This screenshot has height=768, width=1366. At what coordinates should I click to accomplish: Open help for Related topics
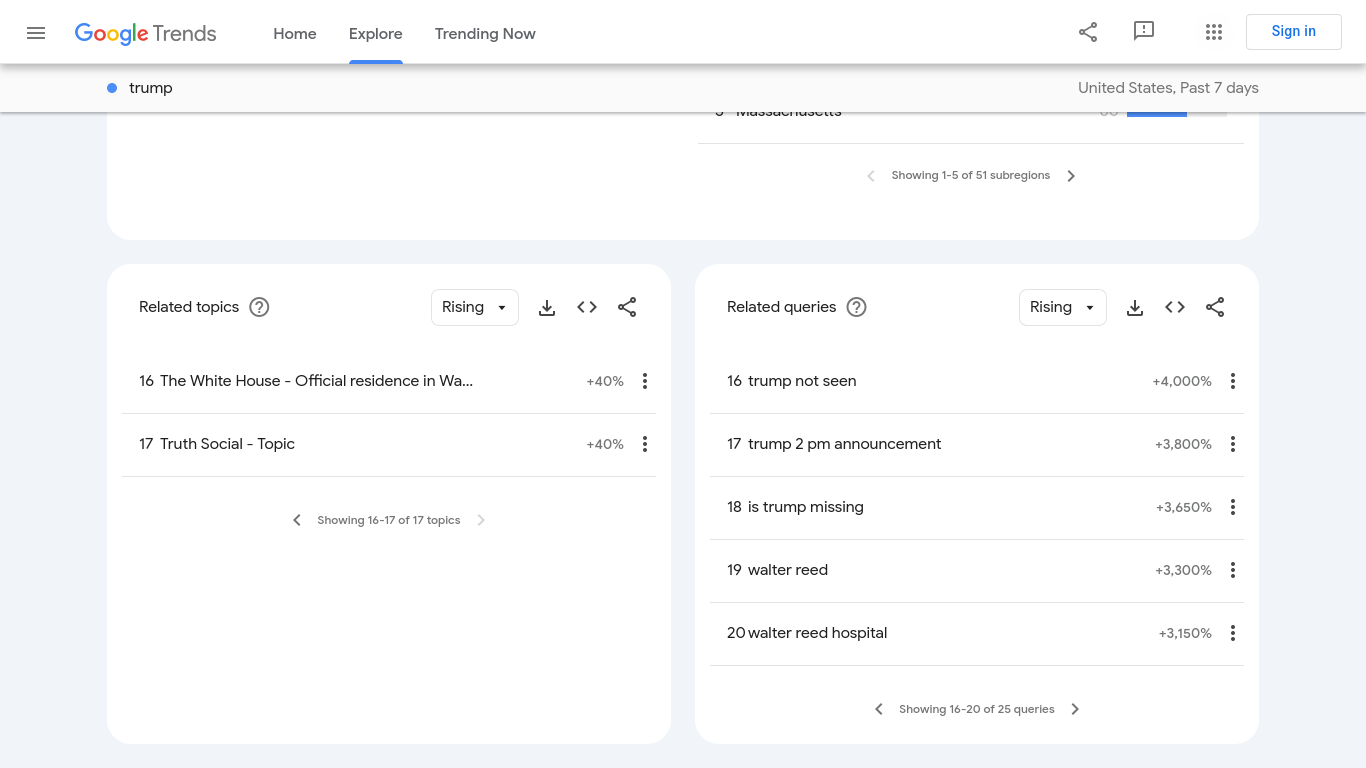click(259, 307)
